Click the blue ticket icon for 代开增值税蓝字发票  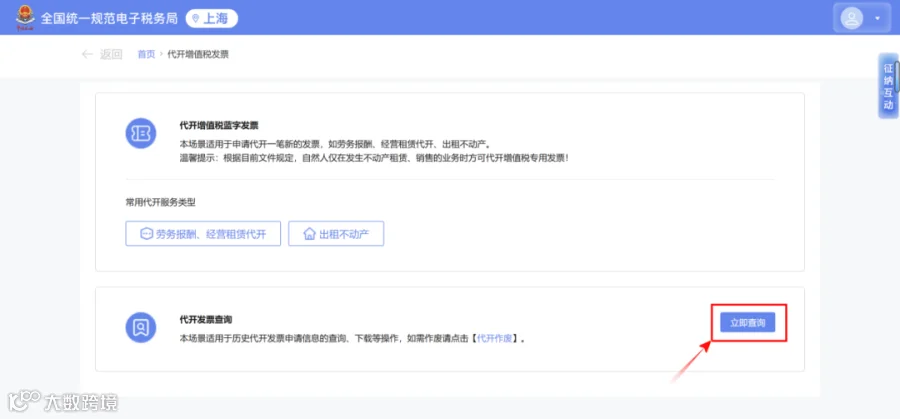click(x=141, y=133)
